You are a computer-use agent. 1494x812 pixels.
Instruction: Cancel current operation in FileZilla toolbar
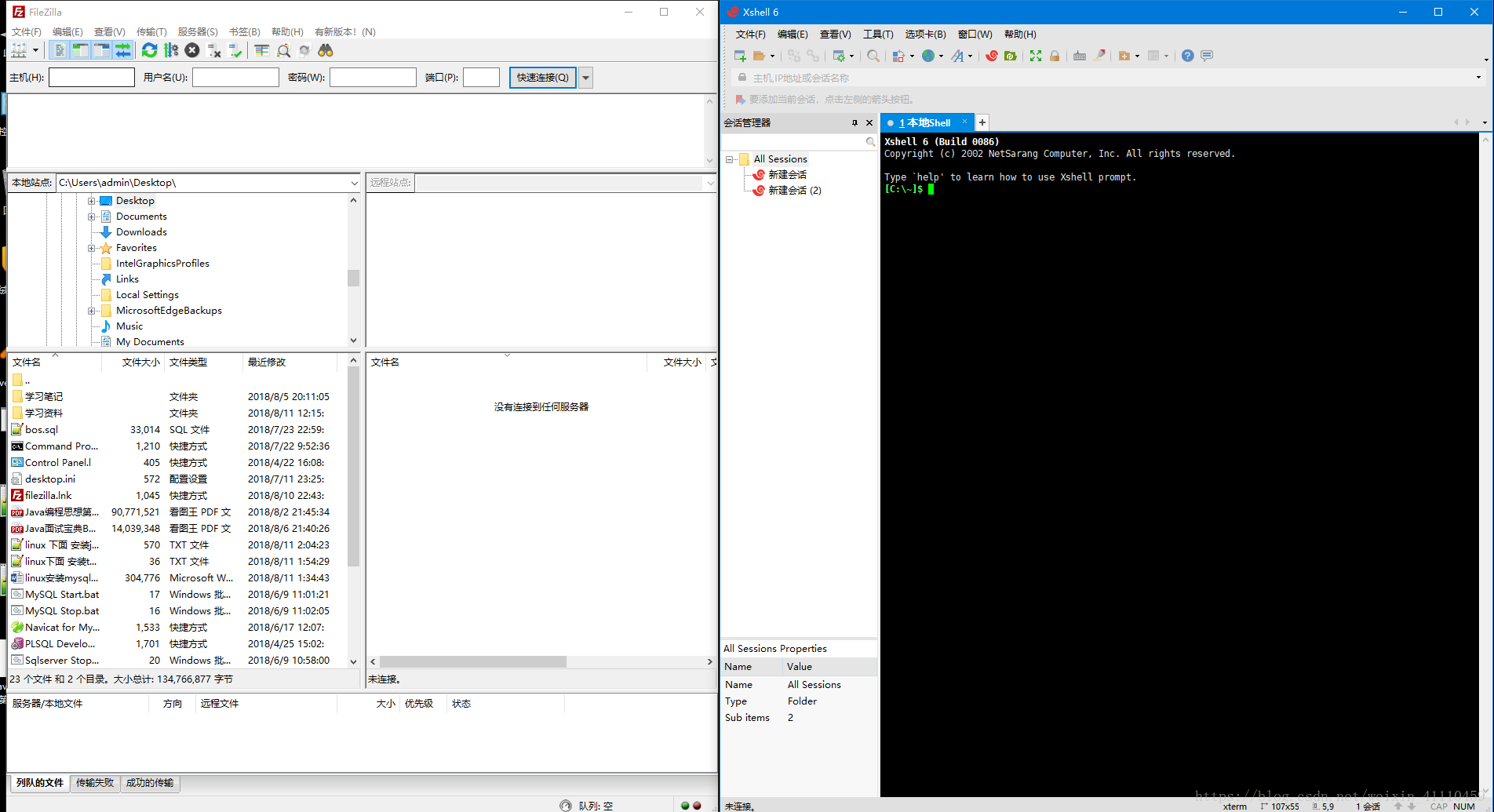click(192, 50)
